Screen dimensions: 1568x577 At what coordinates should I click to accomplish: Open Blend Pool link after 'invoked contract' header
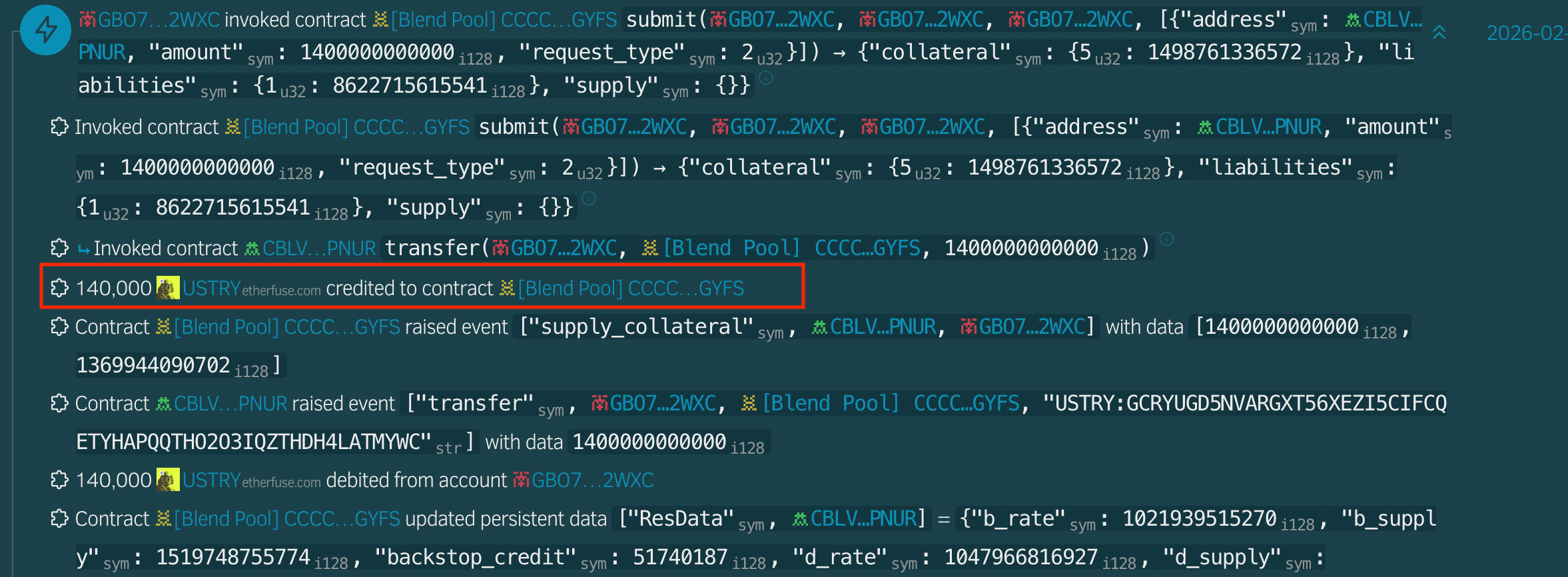coord(495,20)
